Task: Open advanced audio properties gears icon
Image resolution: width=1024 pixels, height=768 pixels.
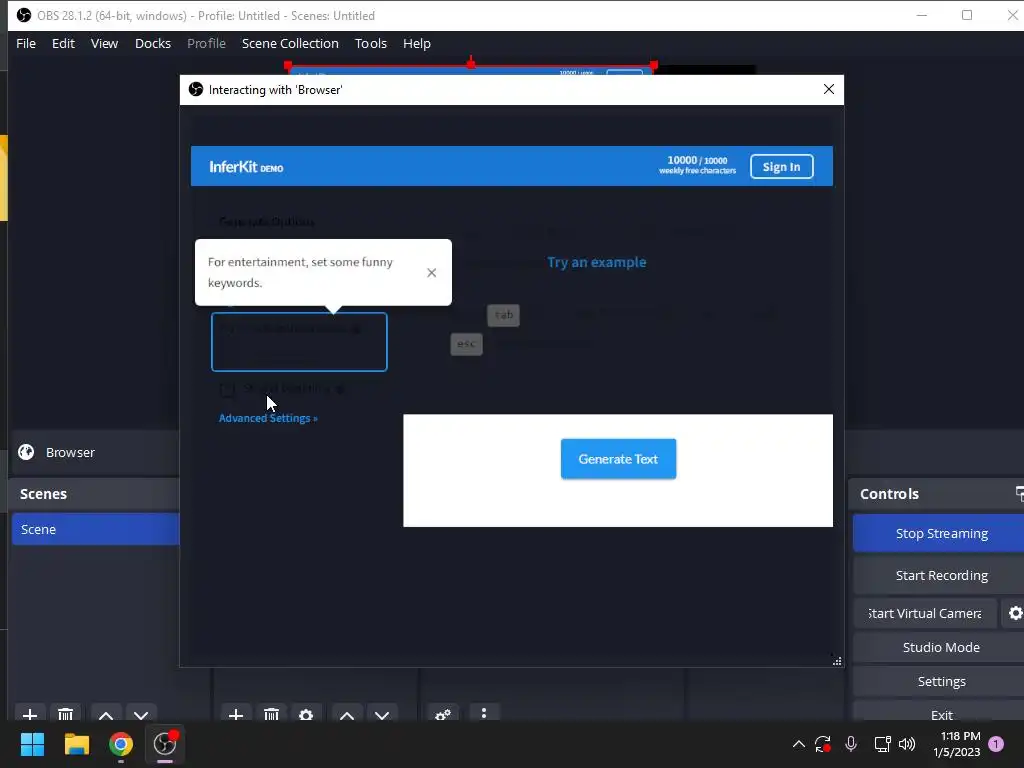Action: tap(443, 714)
